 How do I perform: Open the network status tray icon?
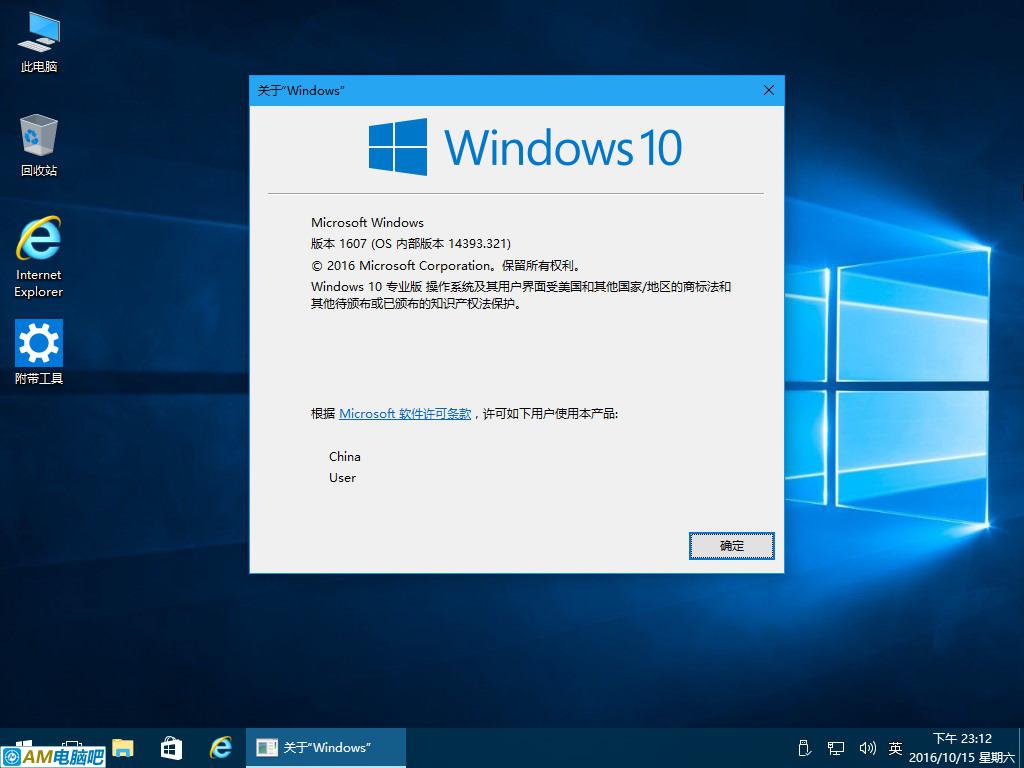(835, 748)
